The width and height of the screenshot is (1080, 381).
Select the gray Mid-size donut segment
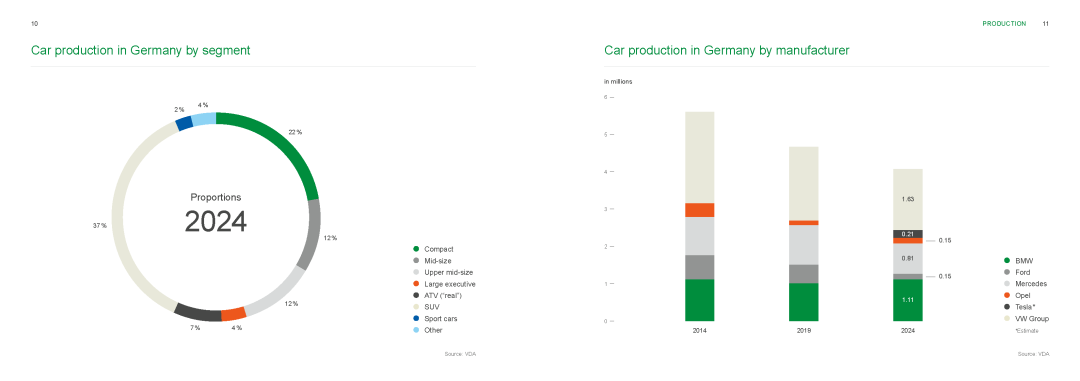point(312,235)
